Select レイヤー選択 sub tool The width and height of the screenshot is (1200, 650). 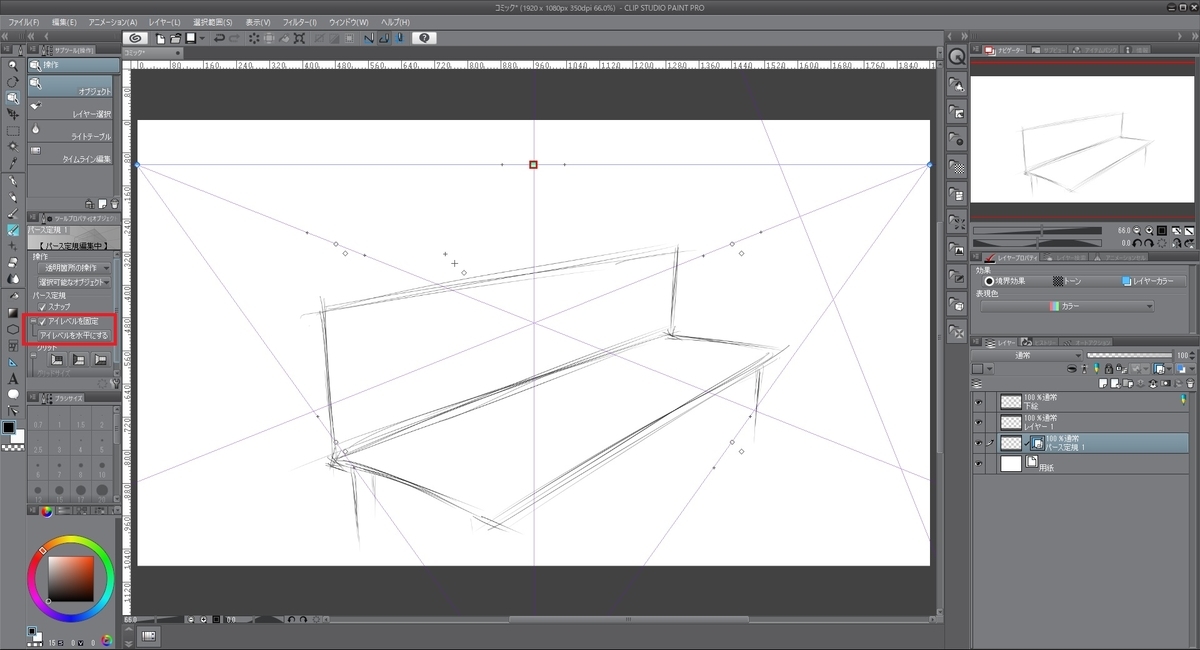tap(70, 109)
